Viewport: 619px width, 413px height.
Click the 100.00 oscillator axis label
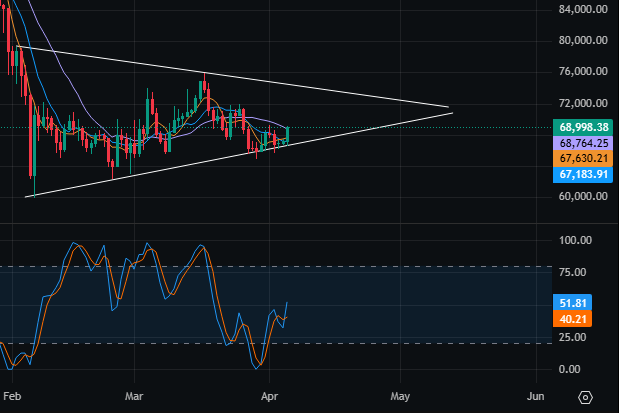click(x=575, y=240)
